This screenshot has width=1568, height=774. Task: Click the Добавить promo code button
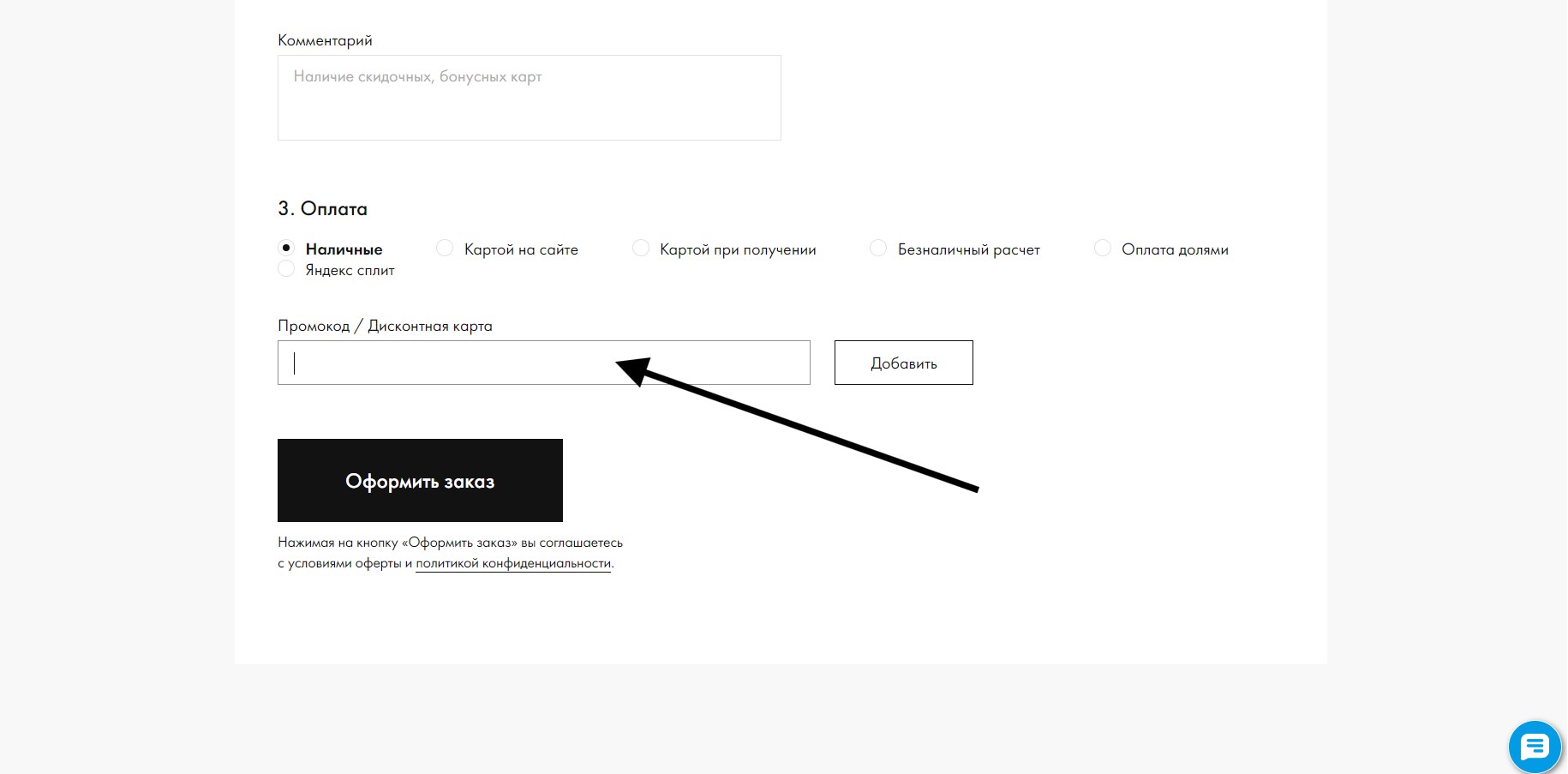904,363
